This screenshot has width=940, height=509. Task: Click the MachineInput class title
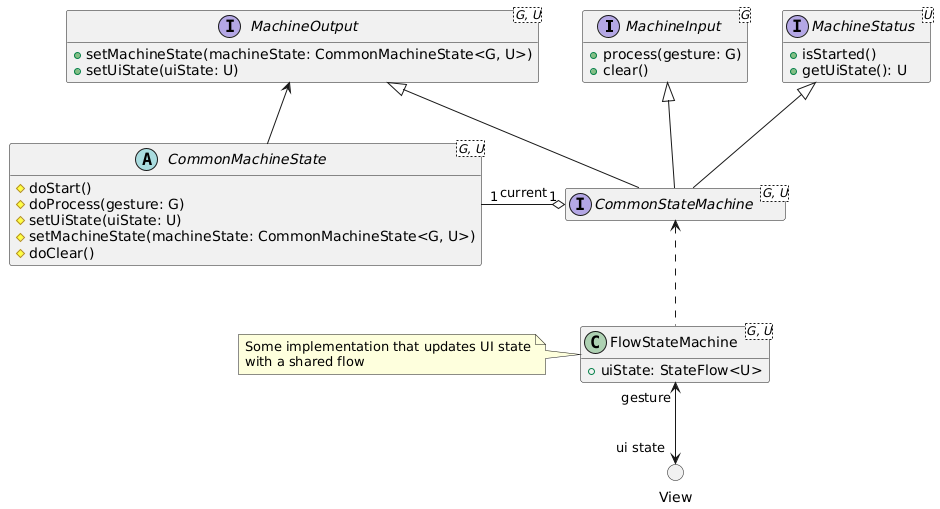click(x=673, y=26)
